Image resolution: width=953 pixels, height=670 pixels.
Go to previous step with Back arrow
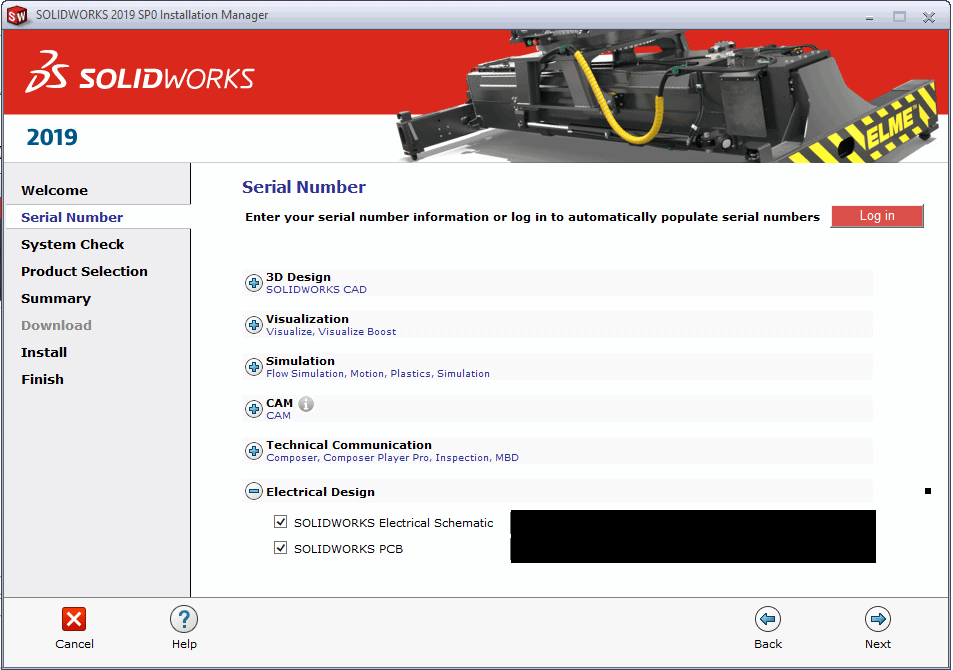[768, 620]
